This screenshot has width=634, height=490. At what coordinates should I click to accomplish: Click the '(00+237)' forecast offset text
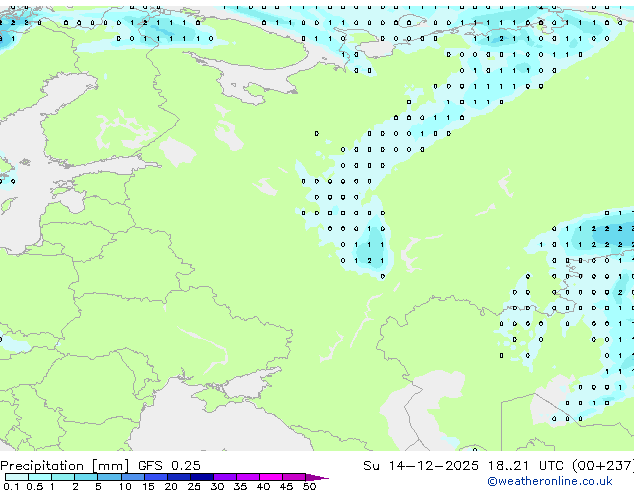(603, 466)
